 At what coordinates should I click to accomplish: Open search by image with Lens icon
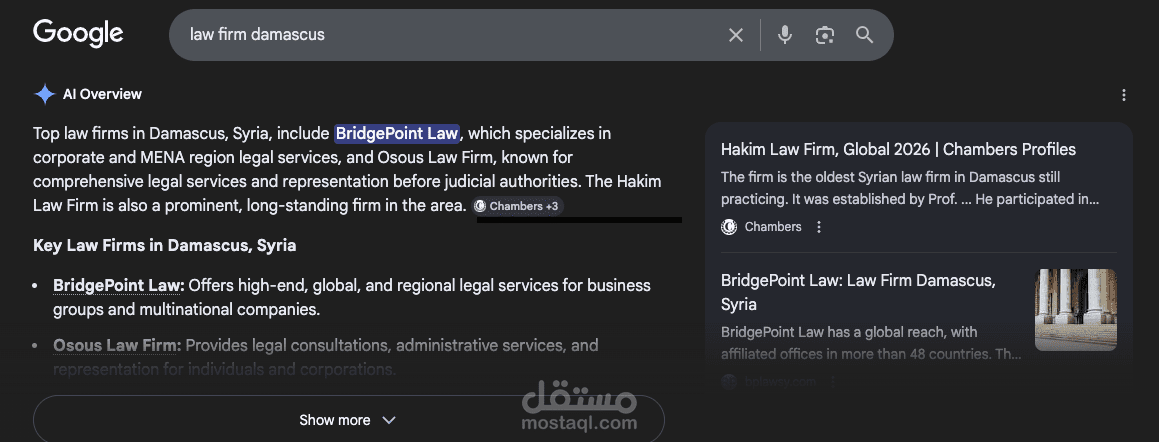point(825,35)
